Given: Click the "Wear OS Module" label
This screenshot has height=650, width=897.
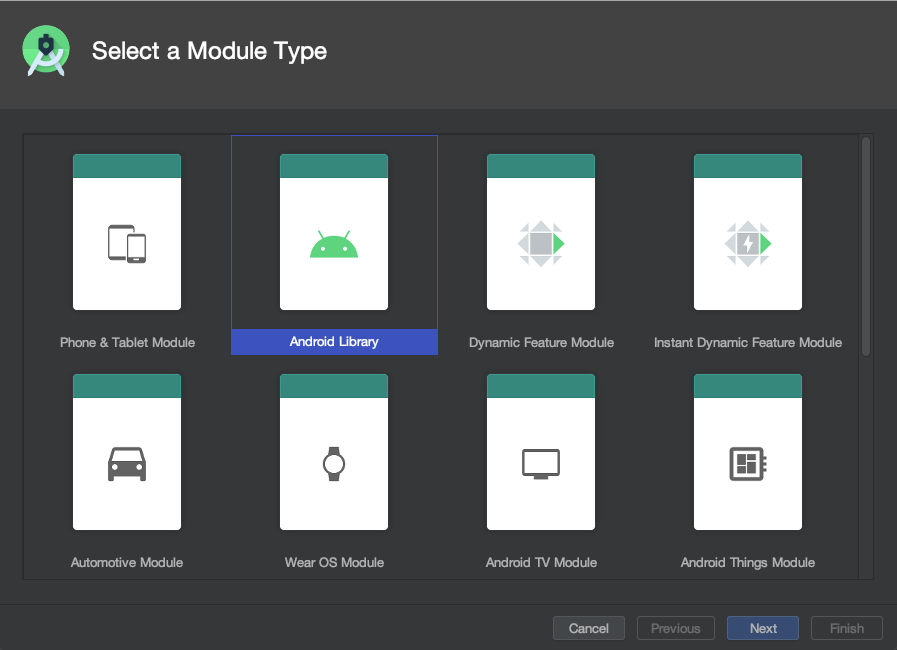Looking at the screenshot, I should pos(334,562).
